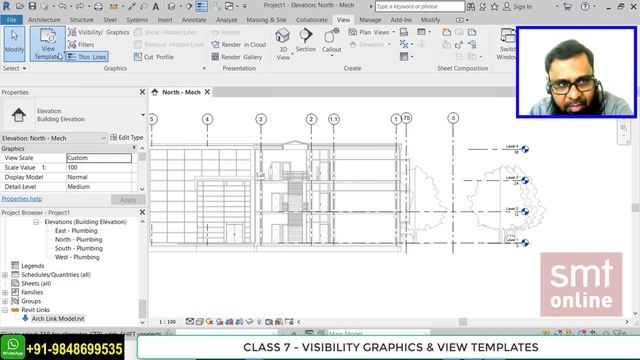Open the Filters tool
This screenshot has height=360, width=640.
point(81,44)
